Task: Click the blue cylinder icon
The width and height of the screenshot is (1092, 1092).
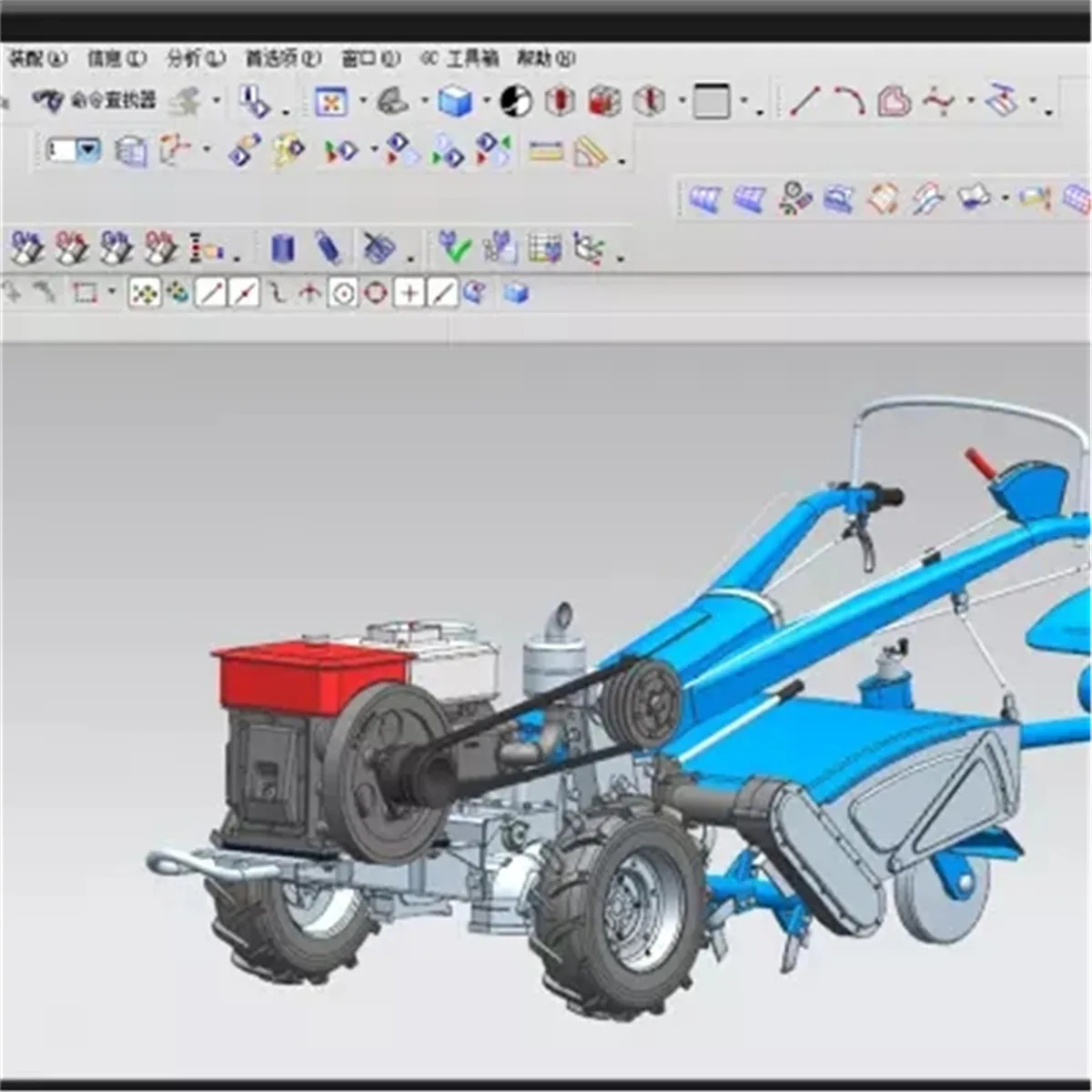Action: (284, 248)
